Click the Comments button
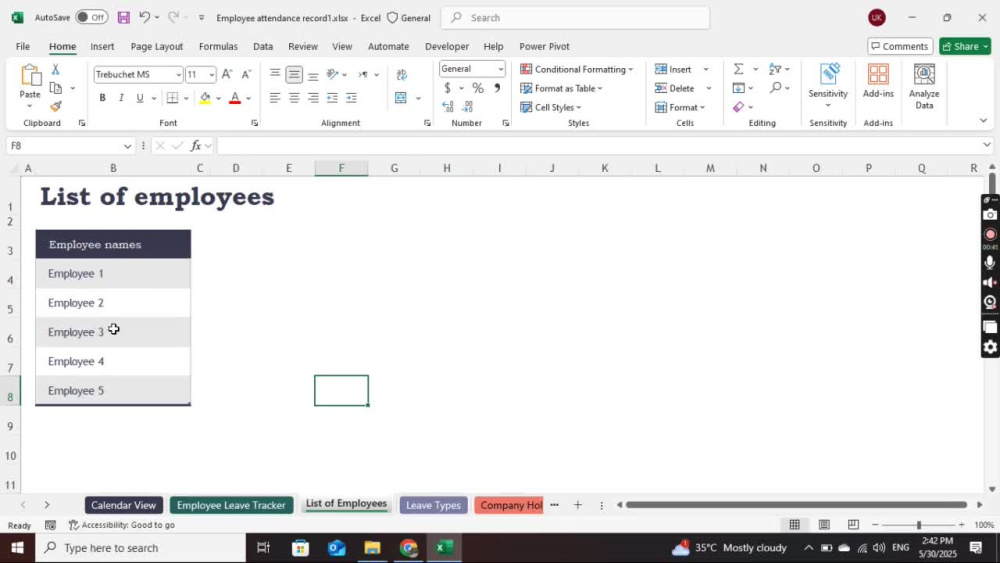1000x563 pixels. pos(900,47)
